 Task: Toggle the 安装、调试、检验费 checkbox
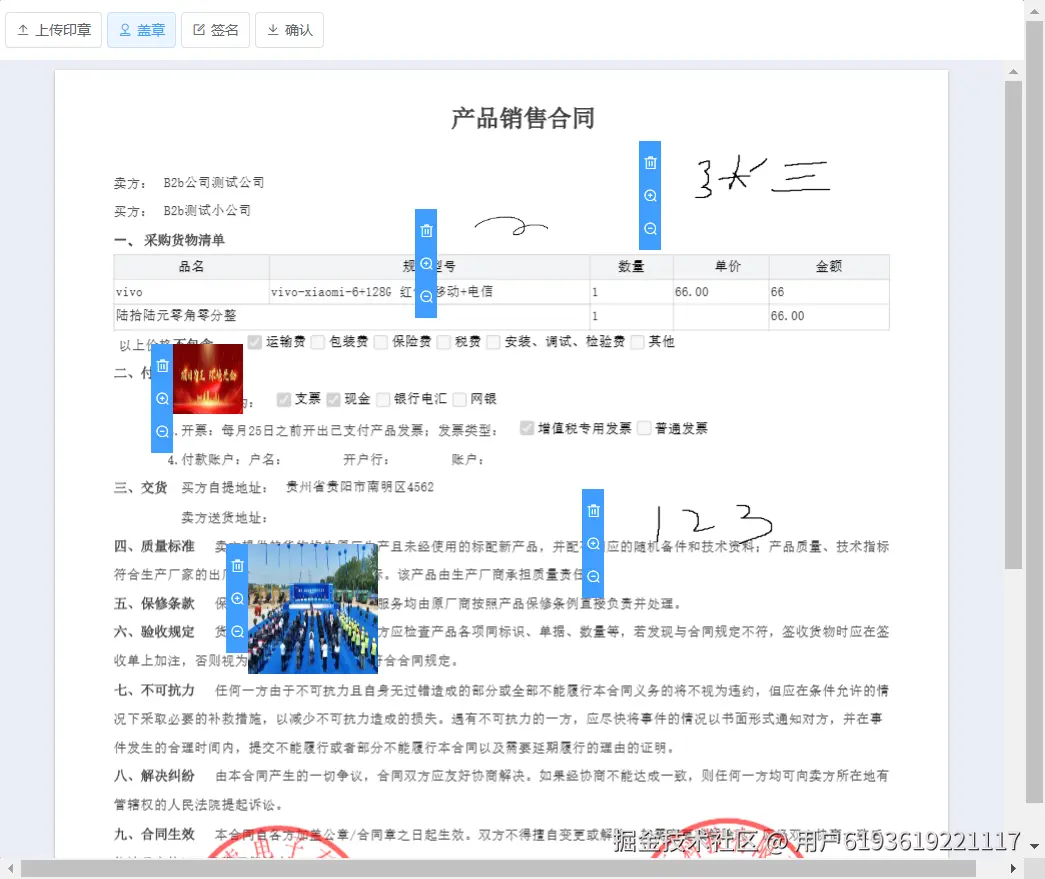click(493, 342)
